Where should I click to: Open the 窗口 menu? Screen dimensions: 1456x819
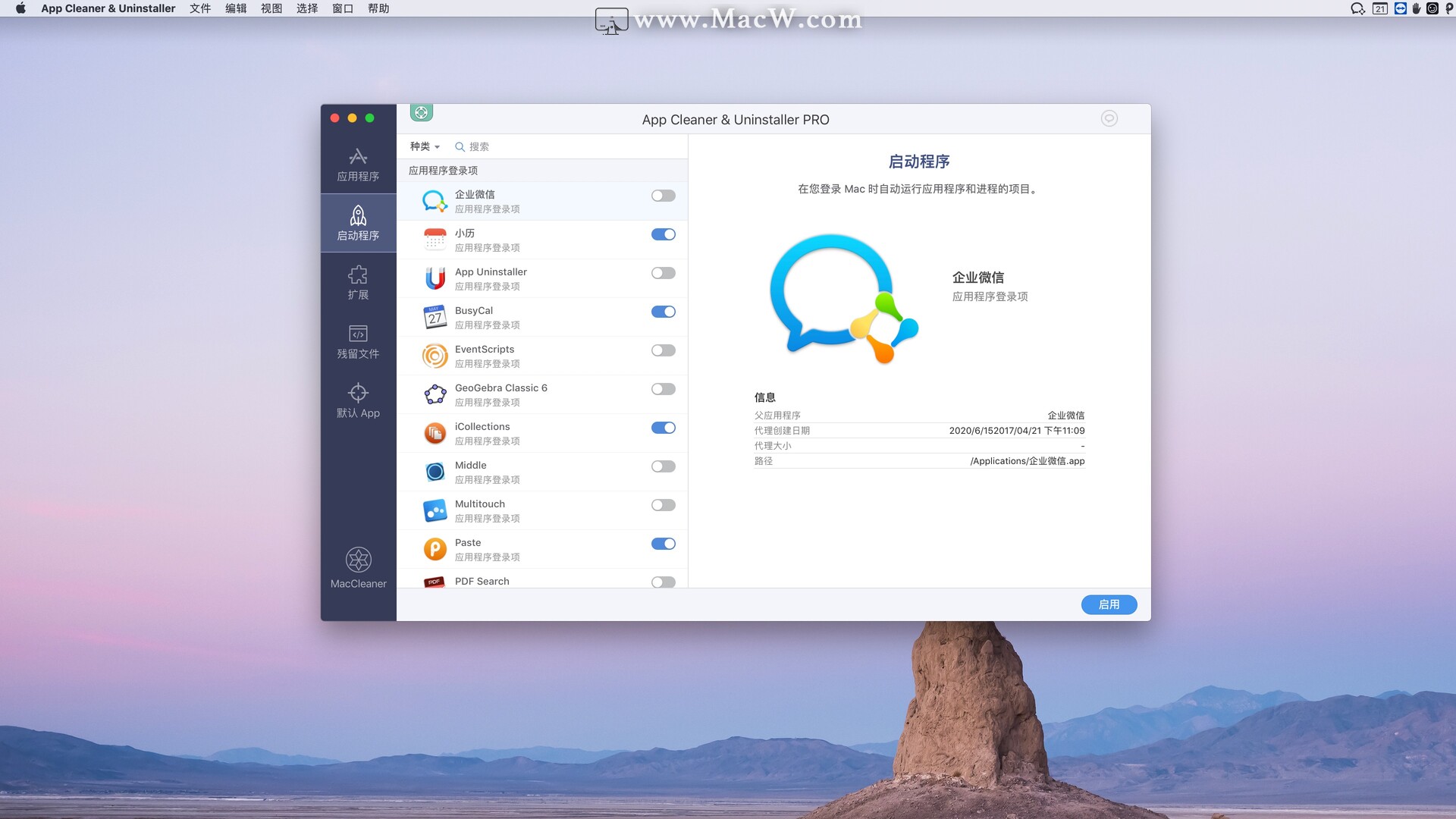343,8
